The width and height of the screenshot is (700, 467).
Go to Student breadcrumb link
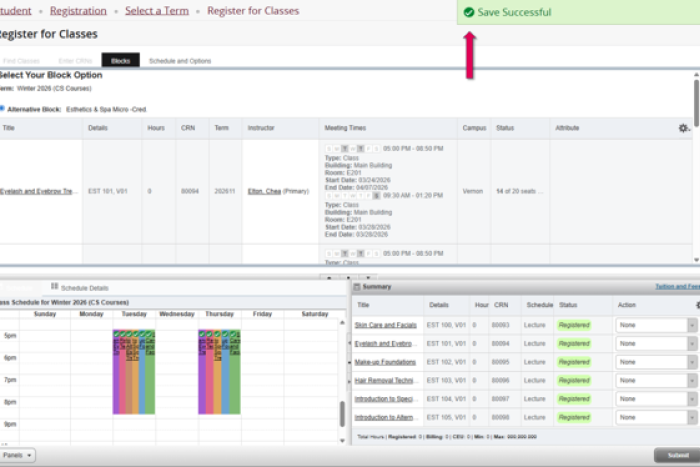click(16, 11)
